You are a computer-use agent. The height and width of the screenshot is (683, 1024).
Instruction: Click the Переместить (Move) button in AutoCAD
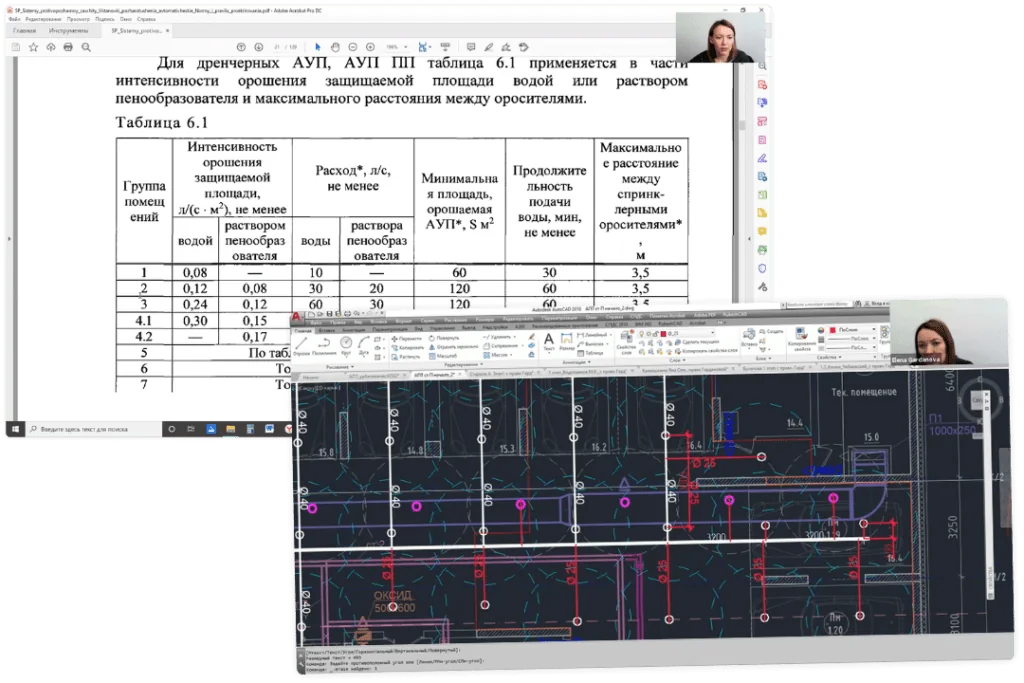pyautogui.click(x=406, y=339)
